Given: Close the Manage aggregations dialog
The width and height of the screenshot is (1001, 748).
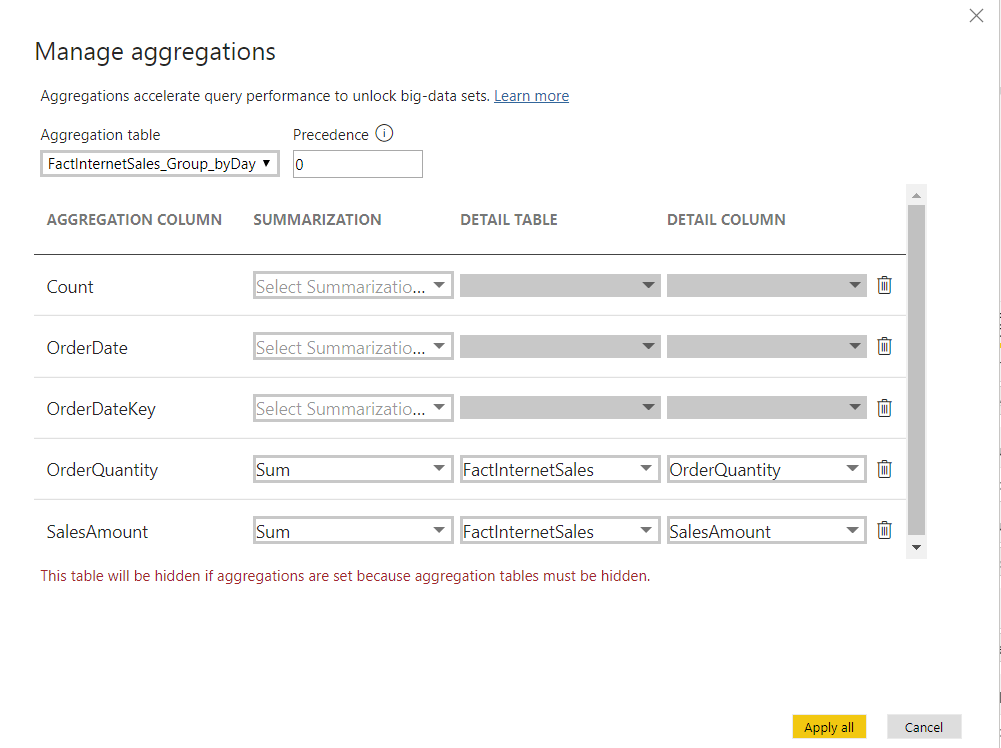Looking at the screenshot, I should pyautogui.click(x=976, y=15).
